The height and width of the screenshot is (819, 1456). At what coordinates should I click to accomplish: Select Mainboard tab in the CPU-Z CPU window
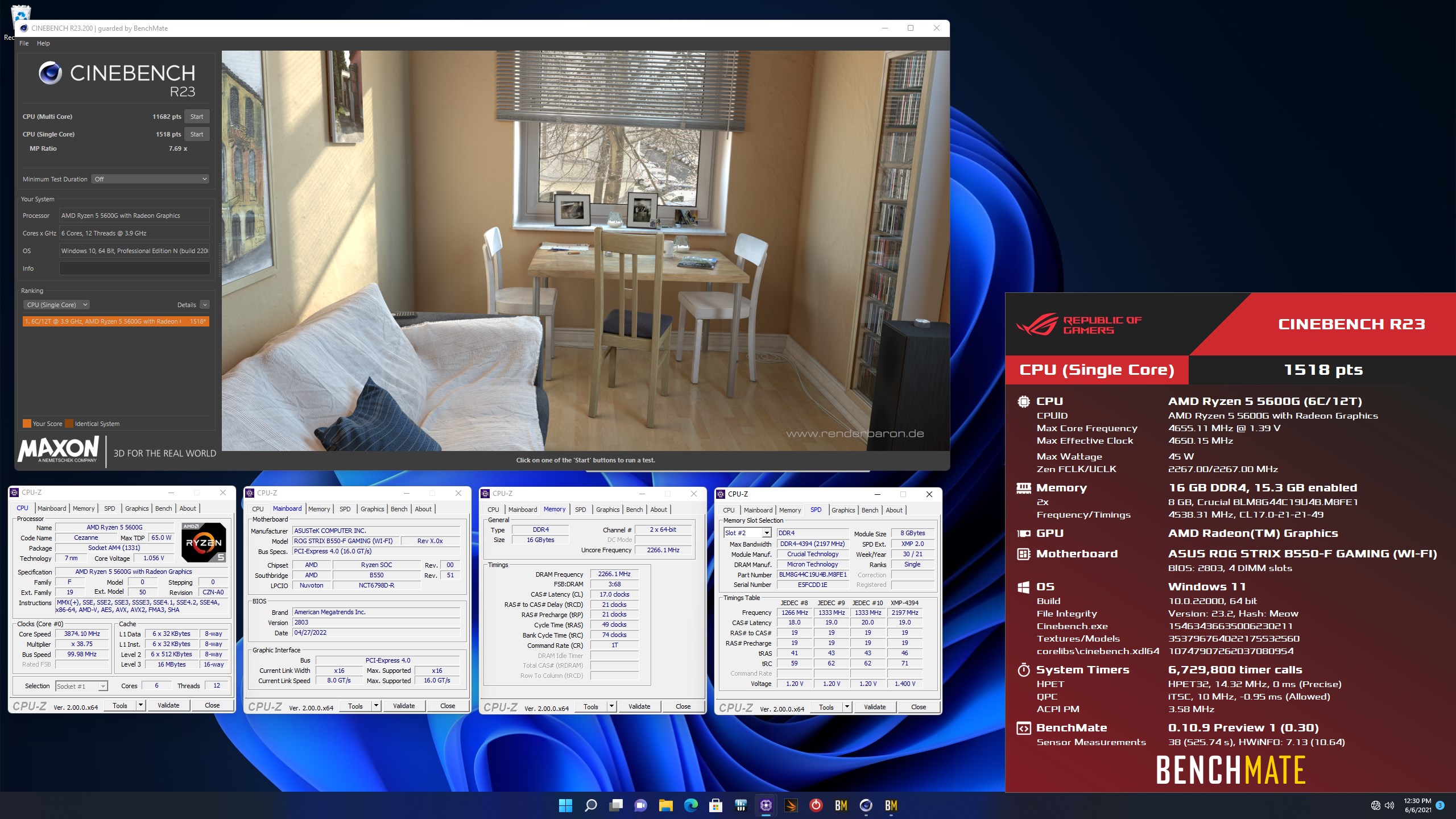point(52,508)
